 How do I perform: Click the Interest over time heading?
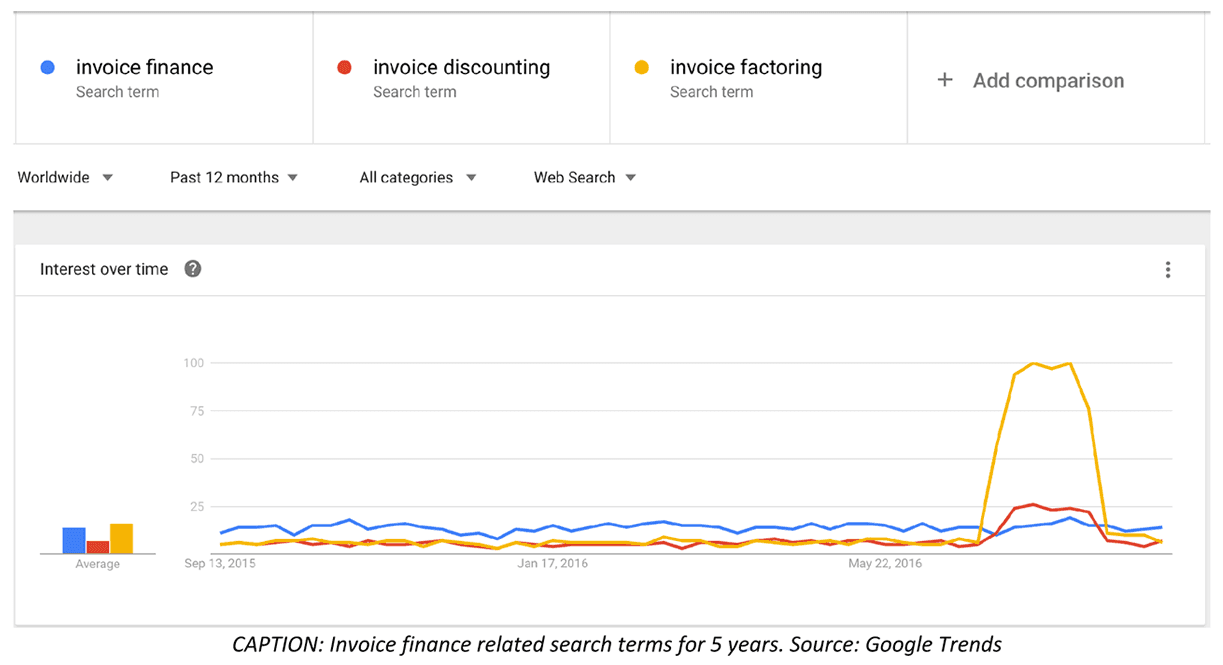click(x=104, y=270)
